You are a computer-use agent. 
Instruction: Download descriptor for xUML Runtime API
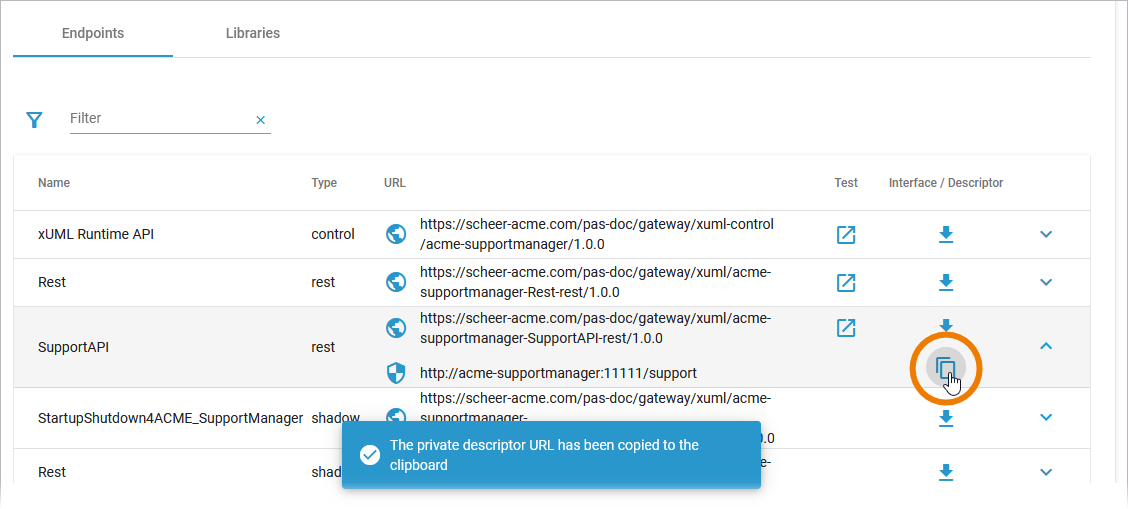pos(946,234)
